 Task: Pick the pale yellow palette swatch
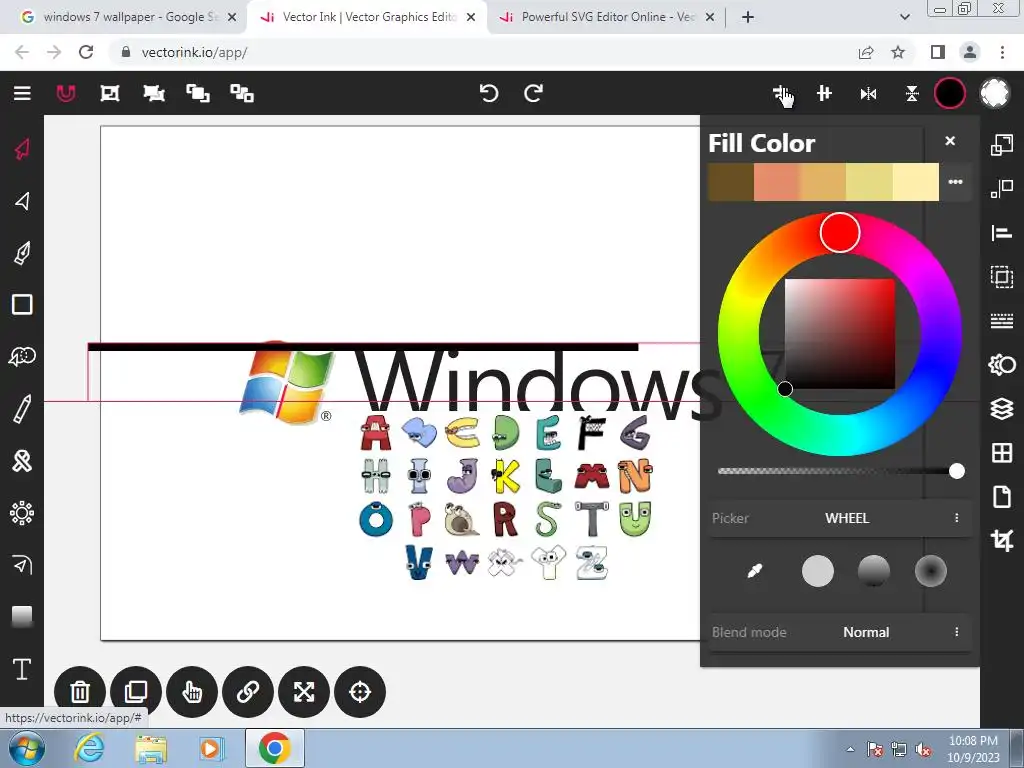pos(916,182)
